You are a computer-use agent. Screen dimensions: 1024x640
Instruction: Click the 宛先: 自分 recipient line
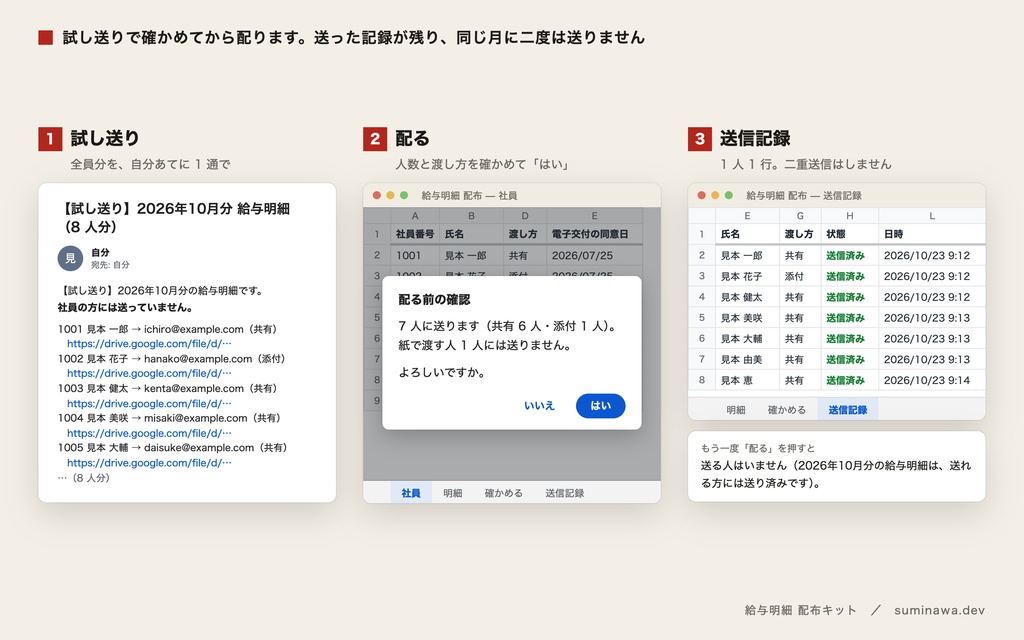pos(110,265)
